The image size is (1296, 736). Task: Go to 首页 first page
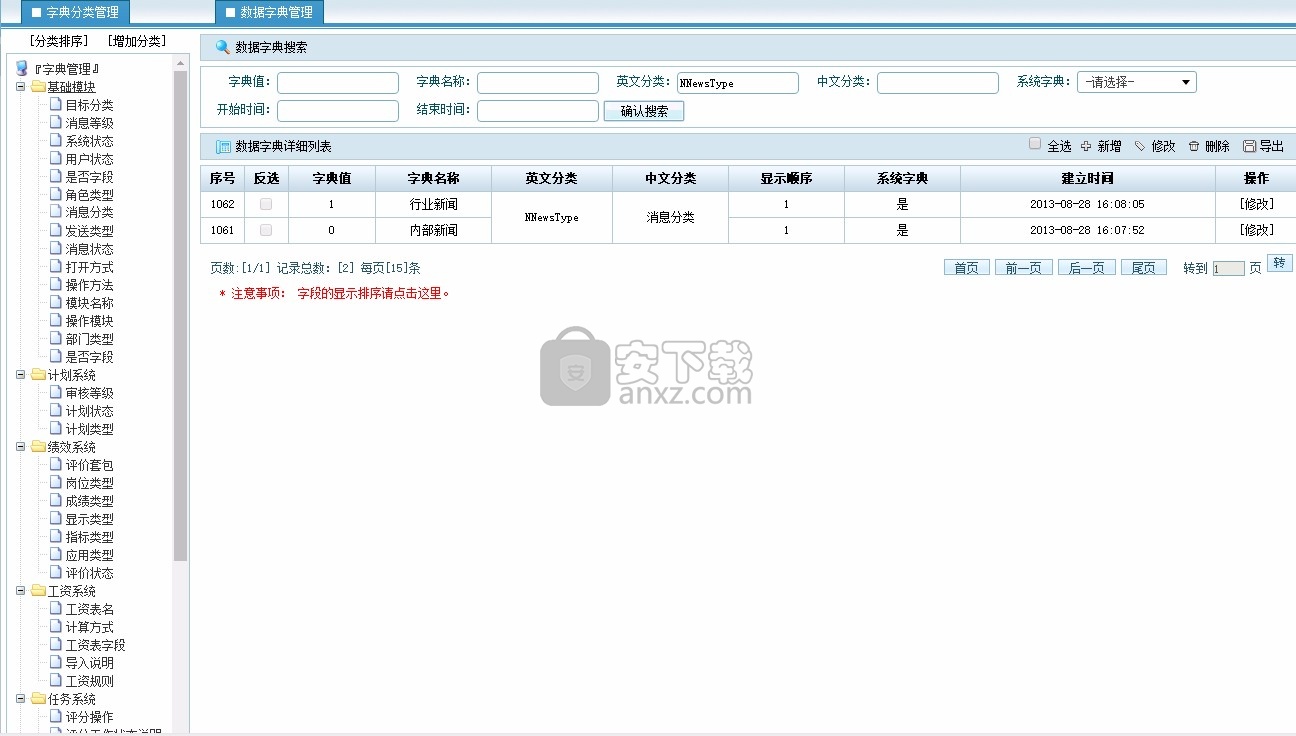[x=967, y=268]
